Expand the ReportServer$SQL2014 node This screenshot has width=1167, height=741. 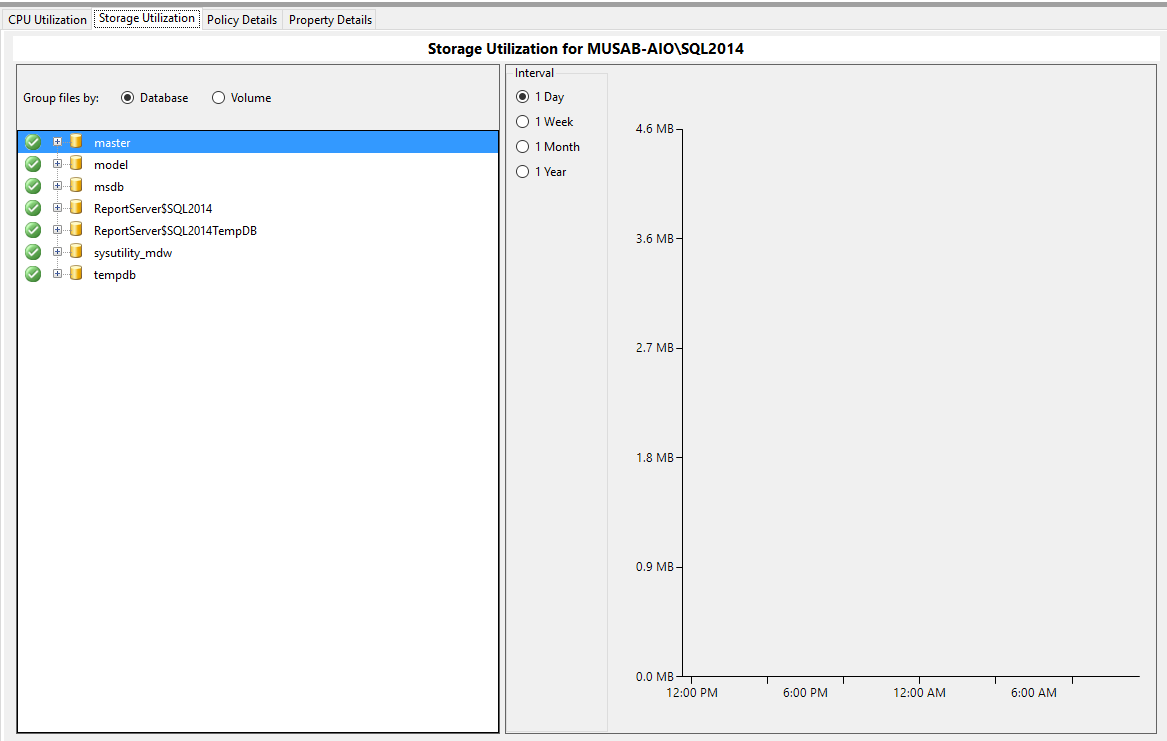click(x=57, y=208)
